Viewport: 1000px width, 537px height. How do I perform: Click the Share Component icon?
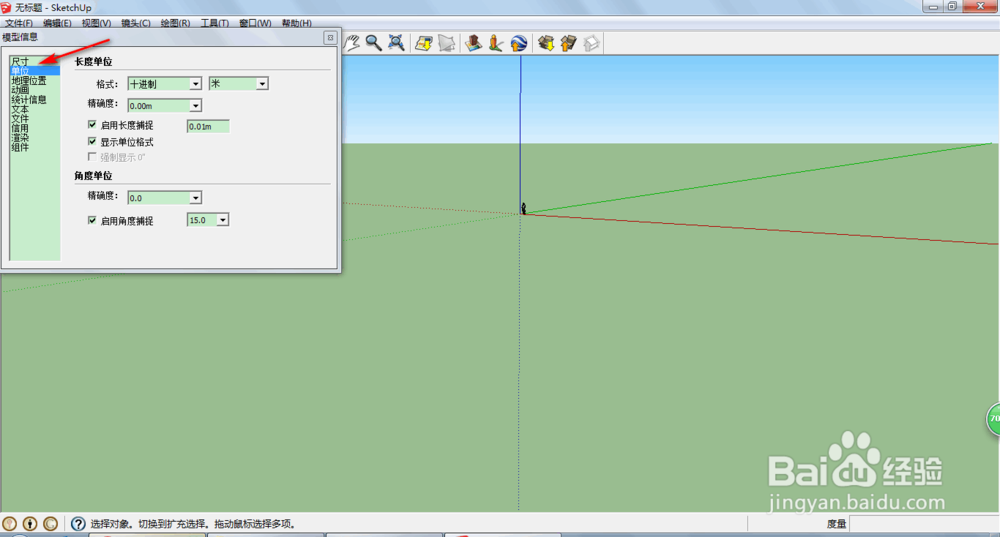click(x=591, y=43)
